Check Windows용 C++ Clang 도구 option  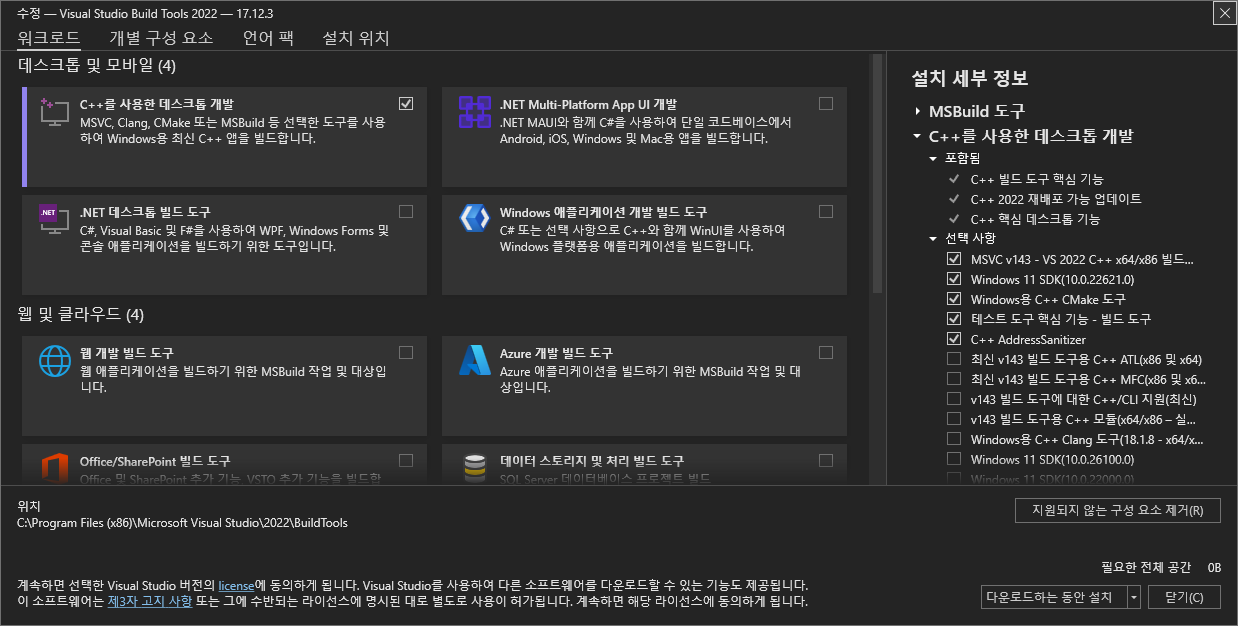coord(953,439)
